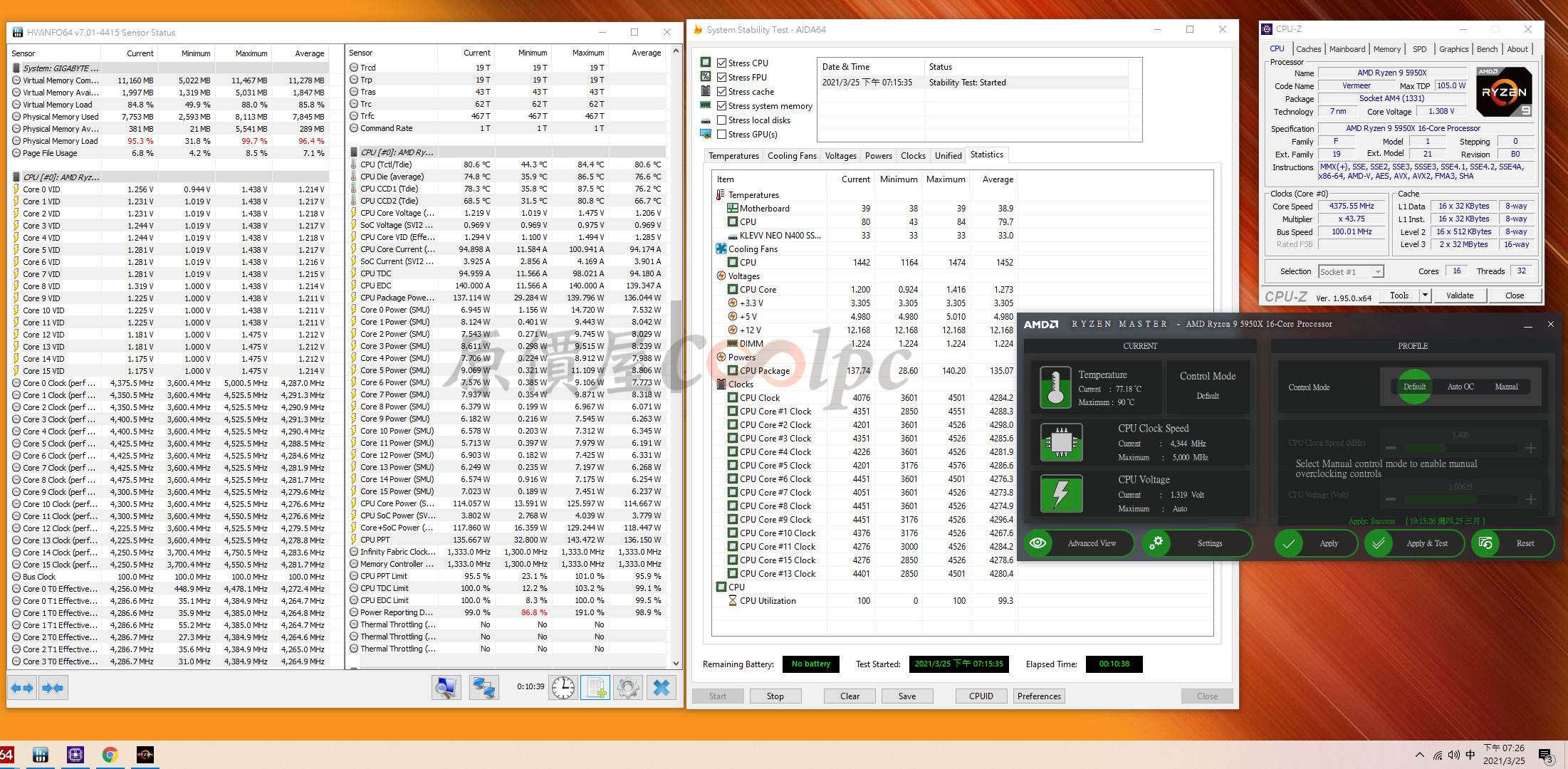Collapse Voltages group in AIDA64 statistics
This screenshot has width=1568, height=769.
tap(721, 276)
